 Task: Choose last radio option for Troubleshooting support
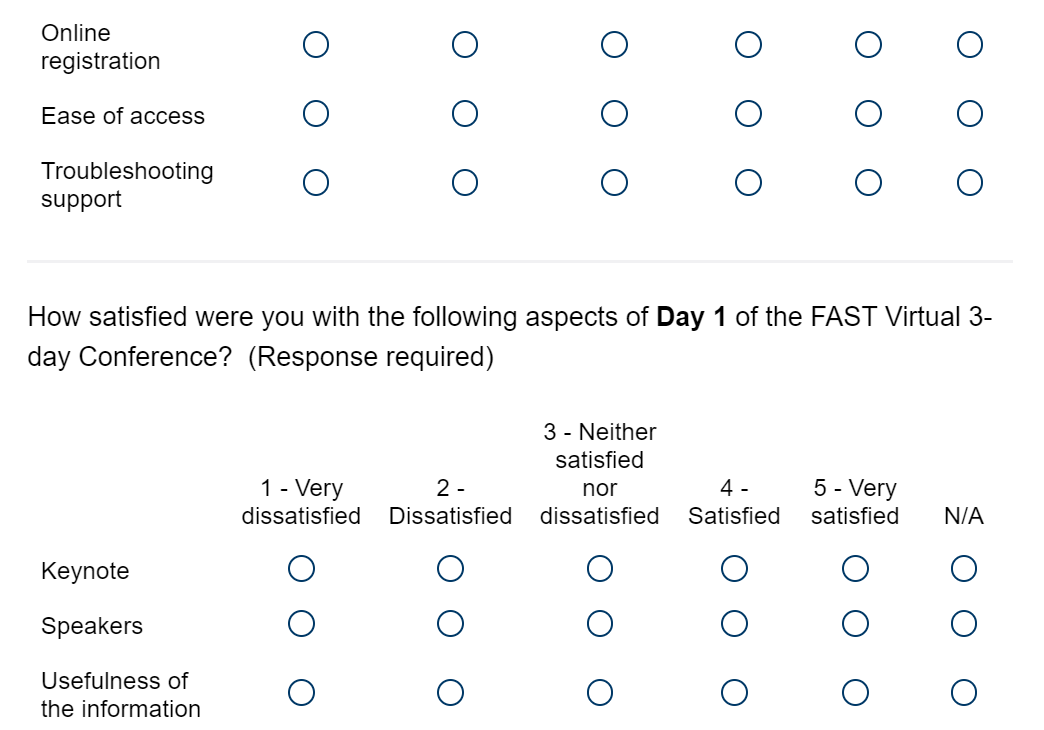(x=969, y=182)
